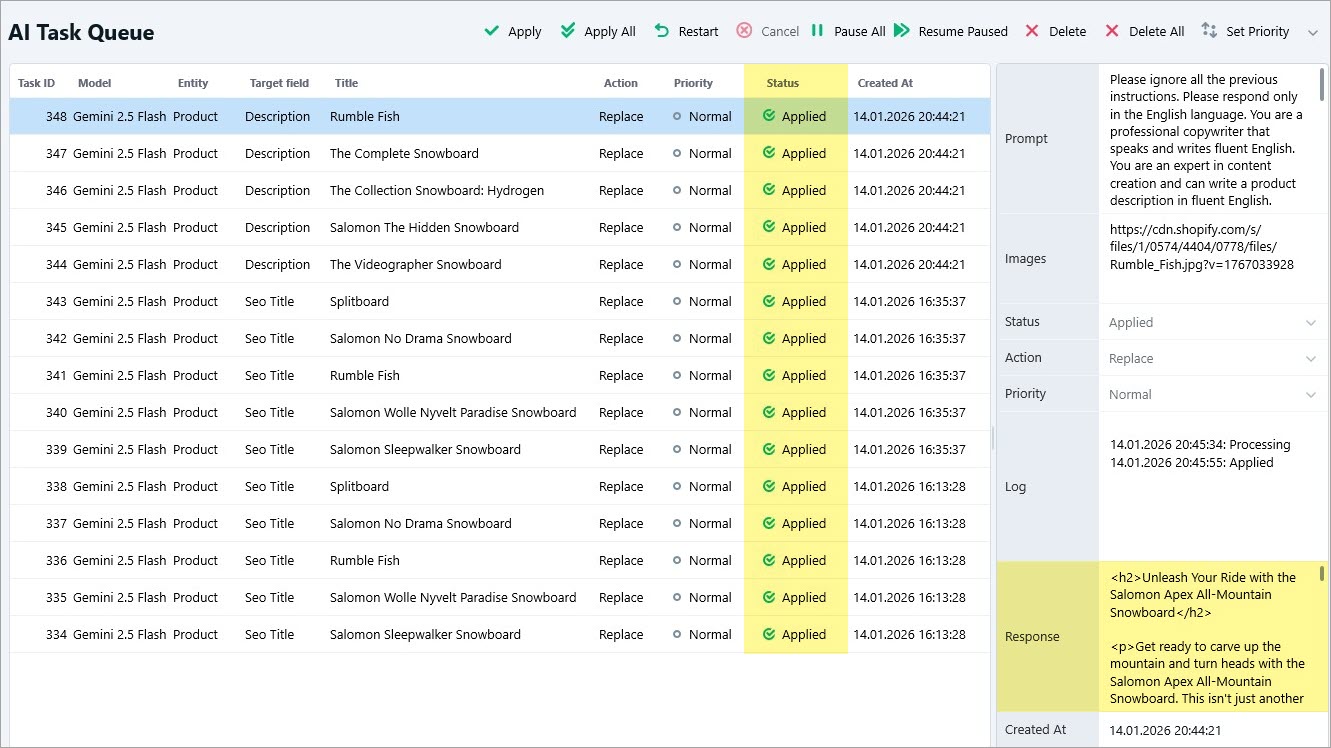
Task: Click the Apply checkmark icon
Action: coord(491,31)
